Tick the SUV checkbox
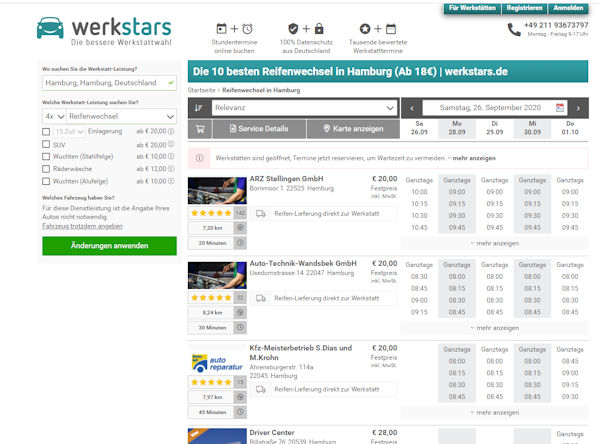 click(46, 144)
